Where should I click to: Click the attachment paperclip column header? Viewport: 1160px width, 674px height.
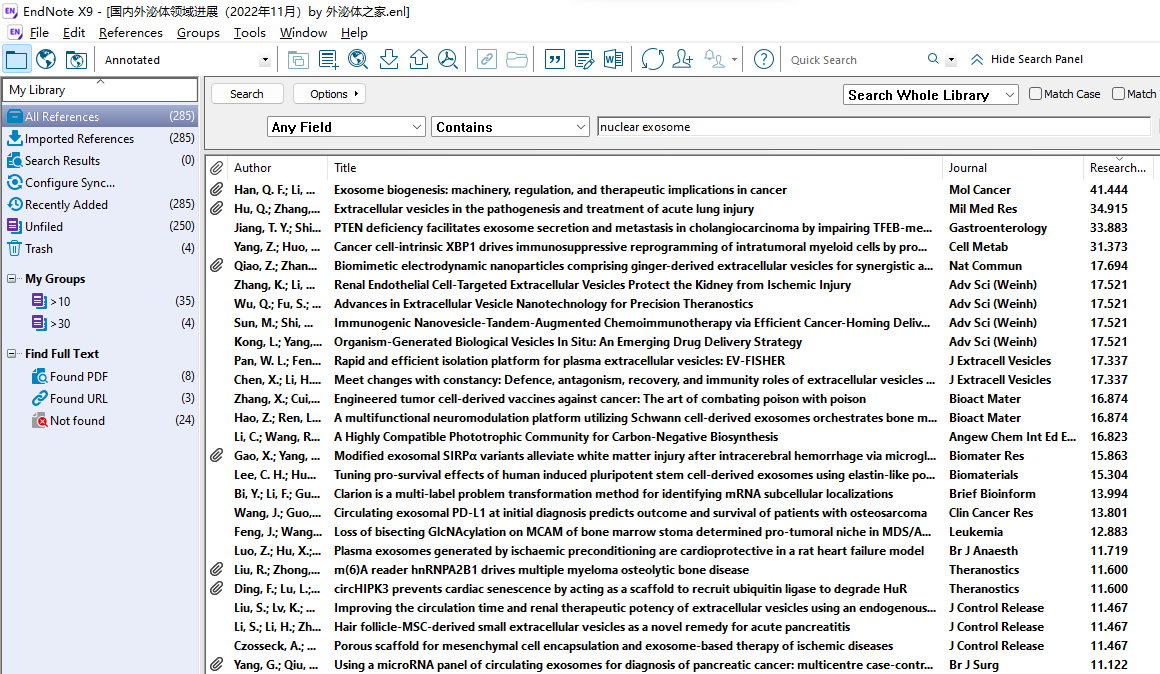216,168
